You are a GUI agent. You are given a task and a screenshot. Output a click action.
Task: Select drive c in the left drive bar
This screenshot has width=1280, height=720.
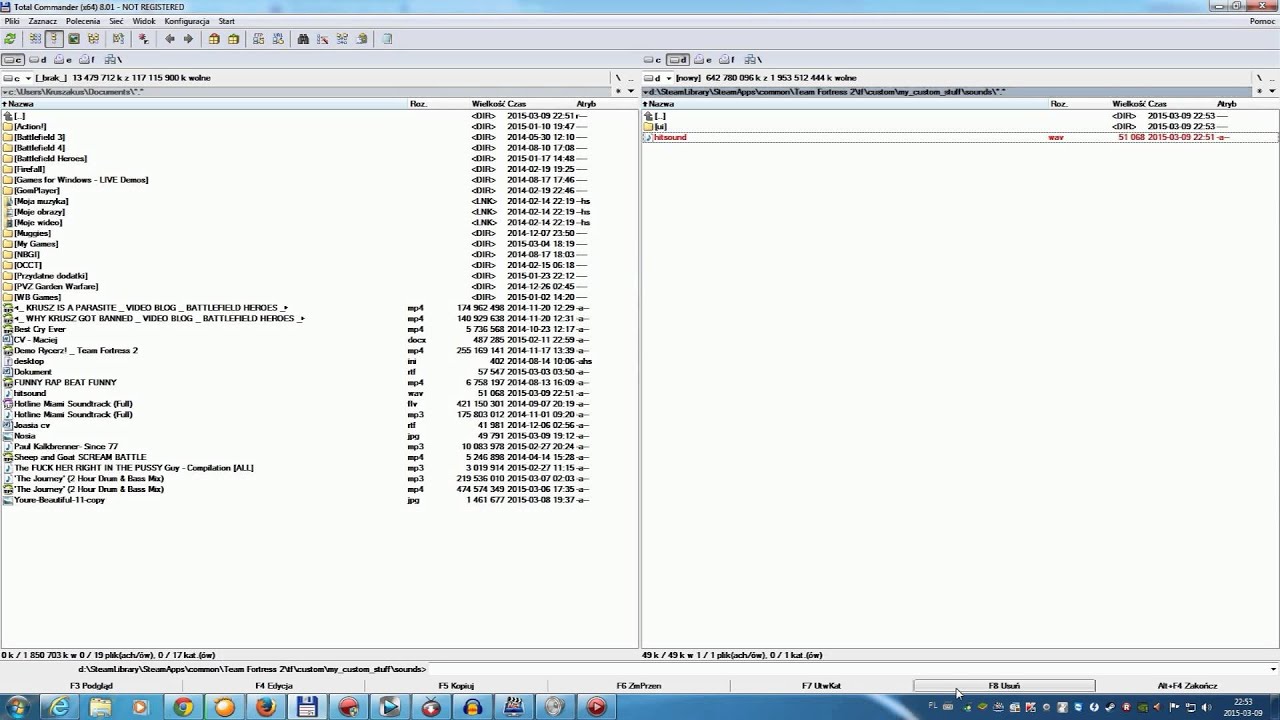(x=13, y=60)
